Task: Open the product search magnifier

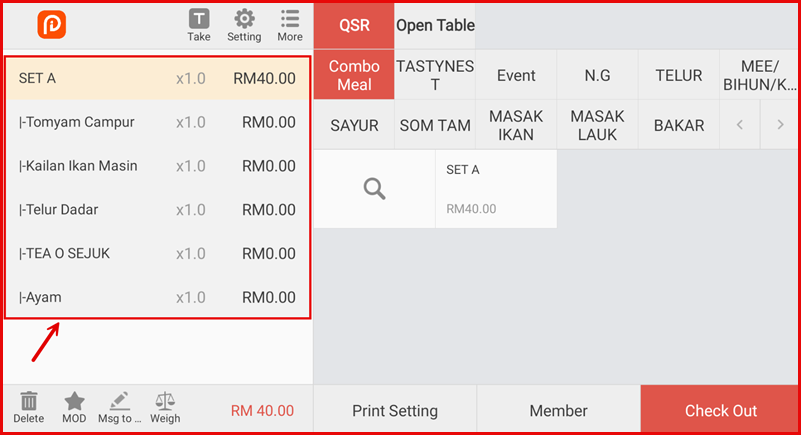Action: pos(374,189)
